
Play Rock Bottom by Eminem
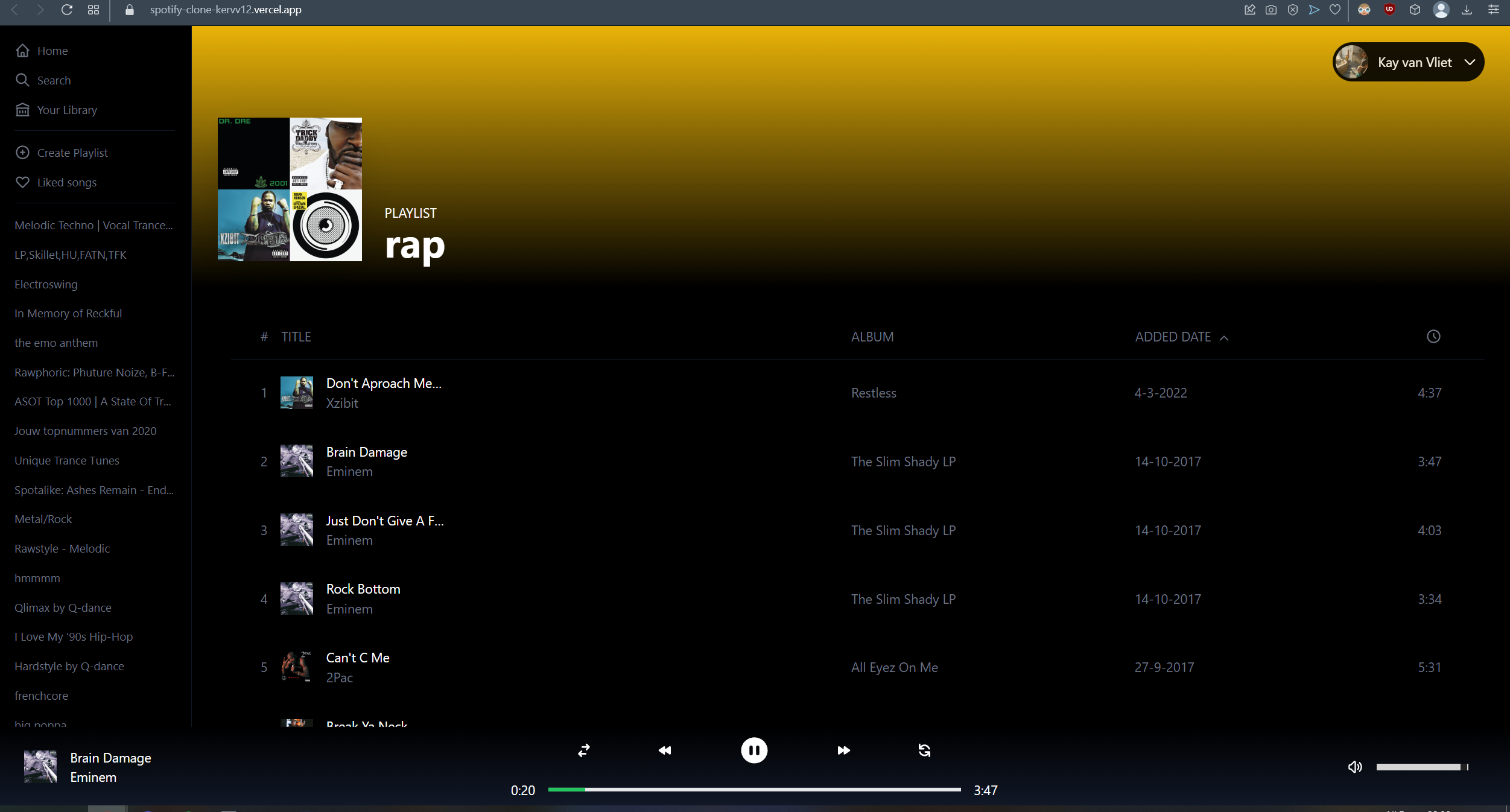click(x=363, y=589)
